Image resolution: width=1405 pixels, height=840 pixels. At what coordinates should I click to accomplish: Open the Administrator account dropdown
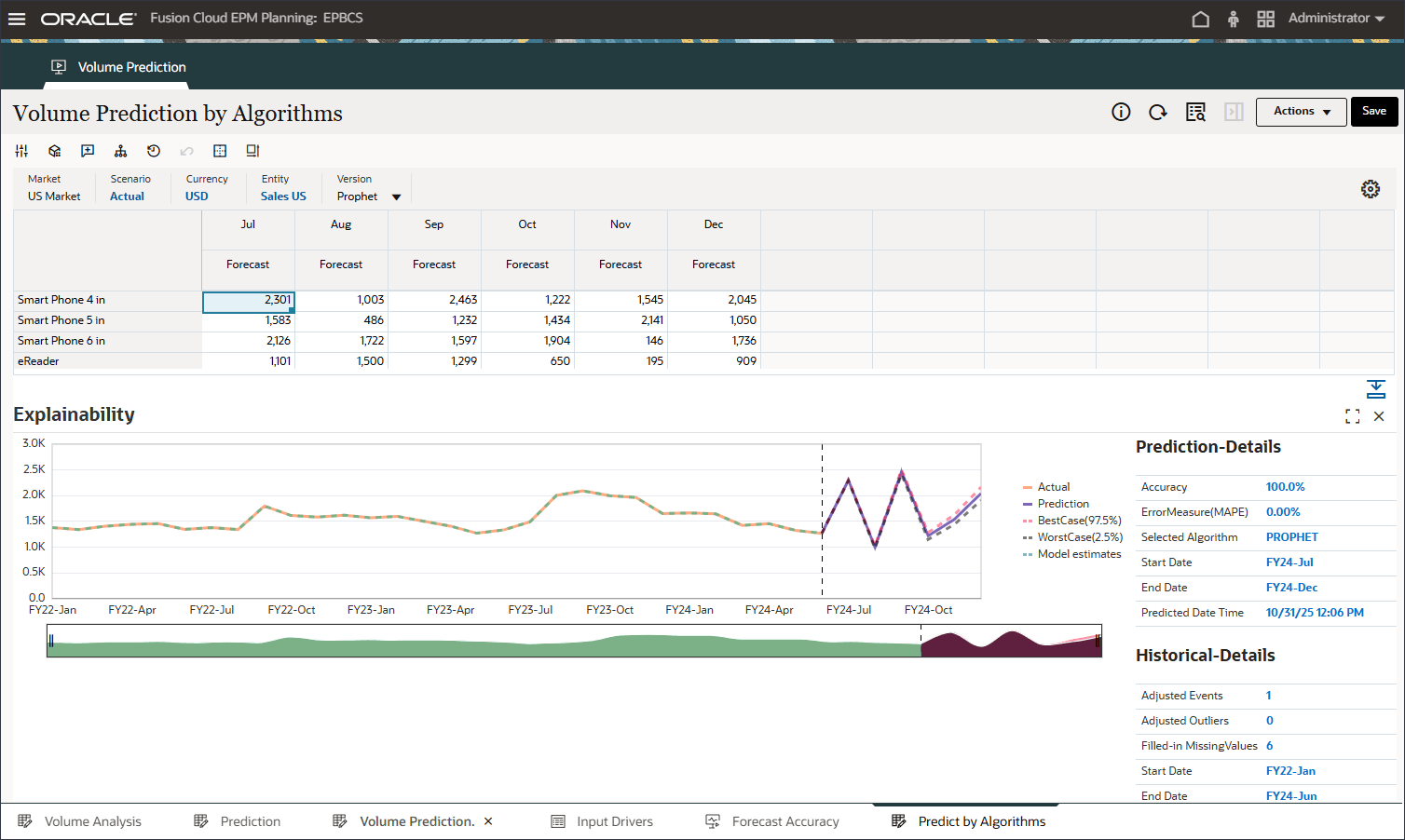pos(1336,18)
